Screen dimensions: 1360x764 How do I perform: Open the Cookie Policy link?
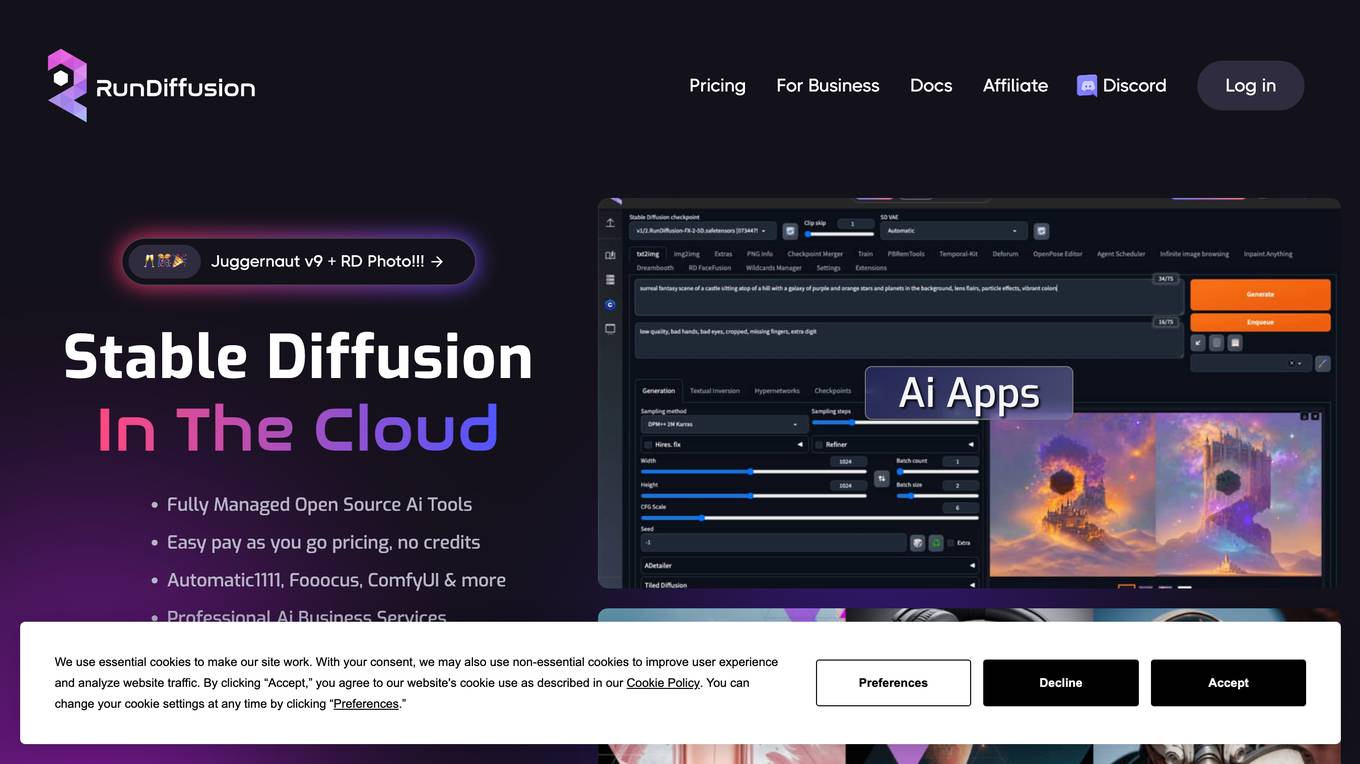click(663, 683)
